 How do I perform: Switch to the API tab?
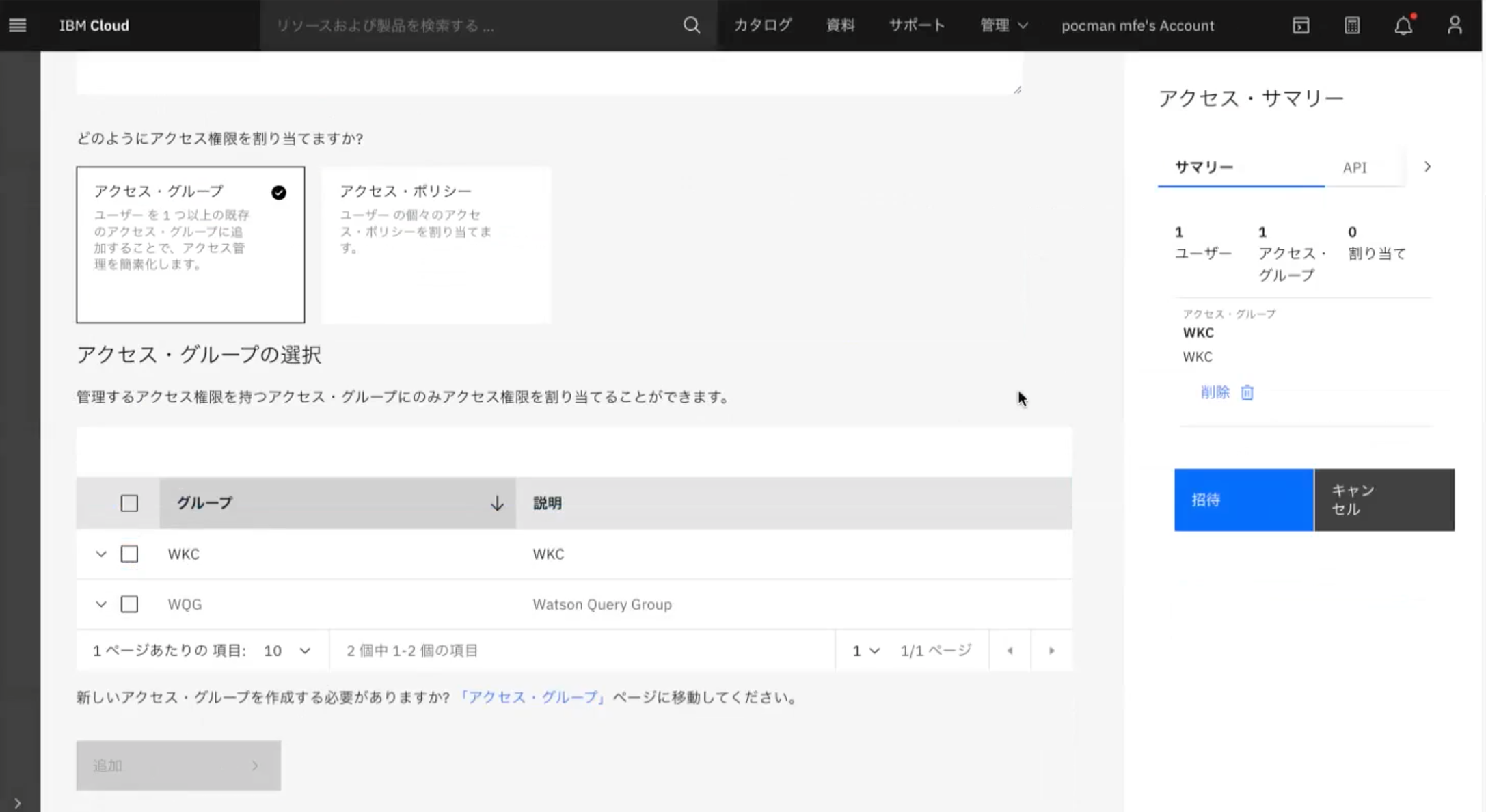coord(1354,167)
